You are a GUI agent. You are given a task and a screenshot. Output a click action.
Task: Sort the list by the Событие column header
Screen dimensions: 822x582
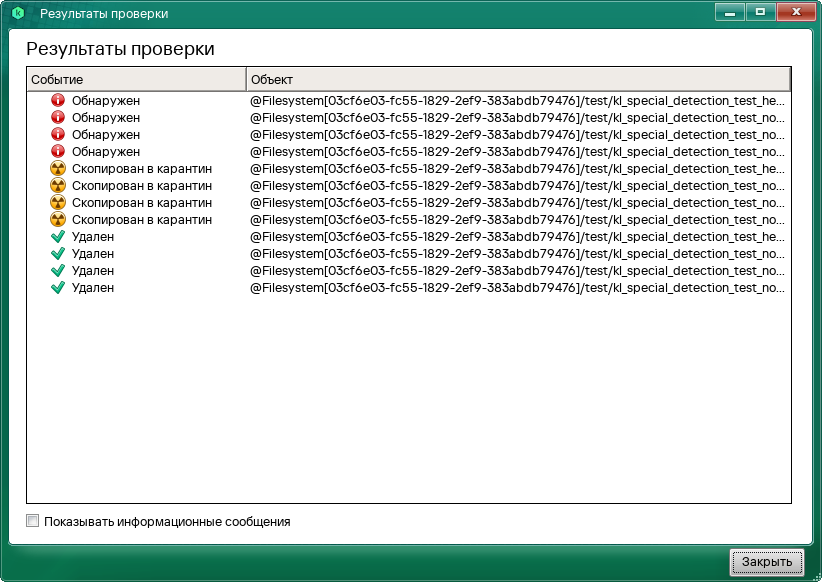tap(135, 79)
